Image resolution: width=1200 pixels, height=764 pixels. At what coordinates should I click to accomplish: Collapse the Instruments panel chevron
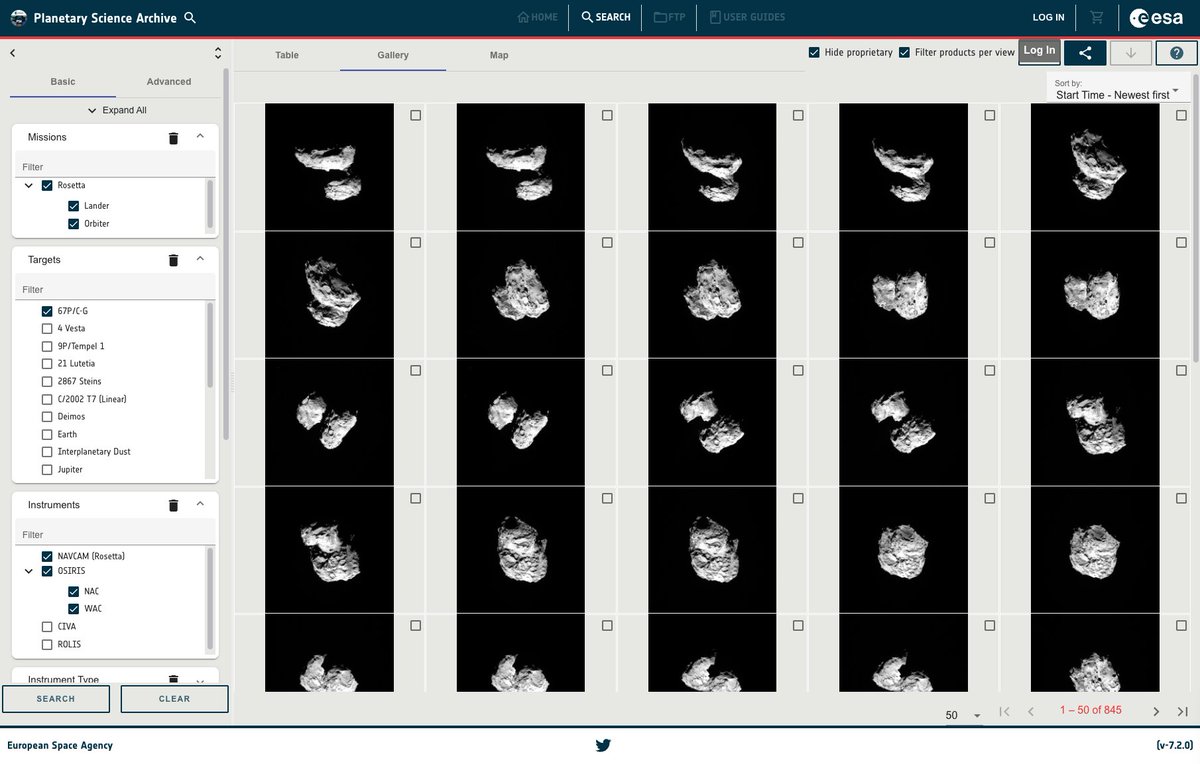point(200,504)
